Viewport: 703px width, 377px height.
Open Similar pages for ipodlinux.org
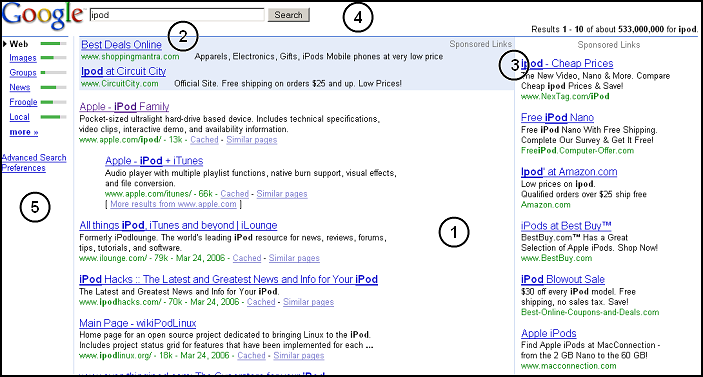click(x=299, y=355)
